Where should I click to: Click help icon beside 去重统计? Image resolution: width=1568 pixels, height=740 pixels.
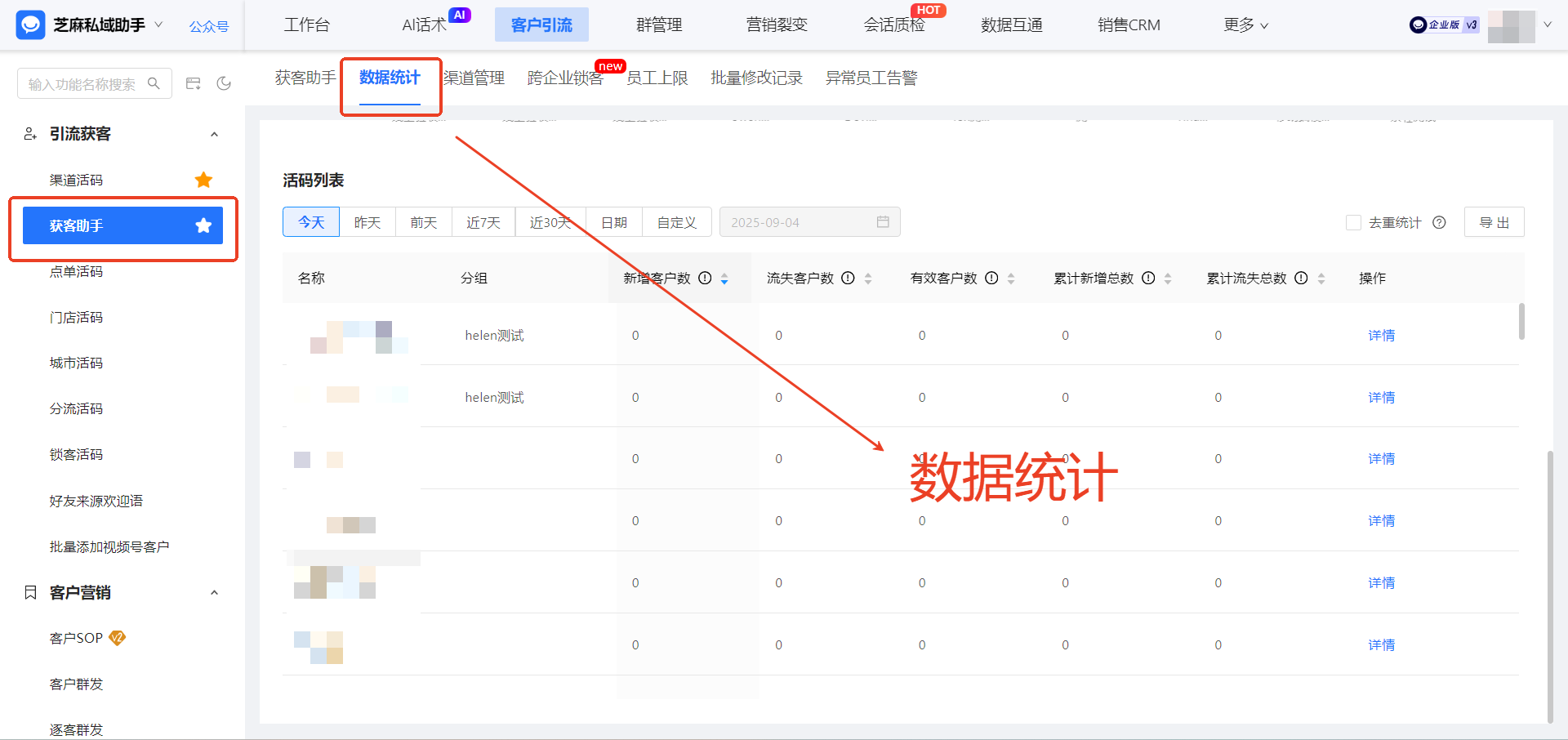(x=1440, y=222)
